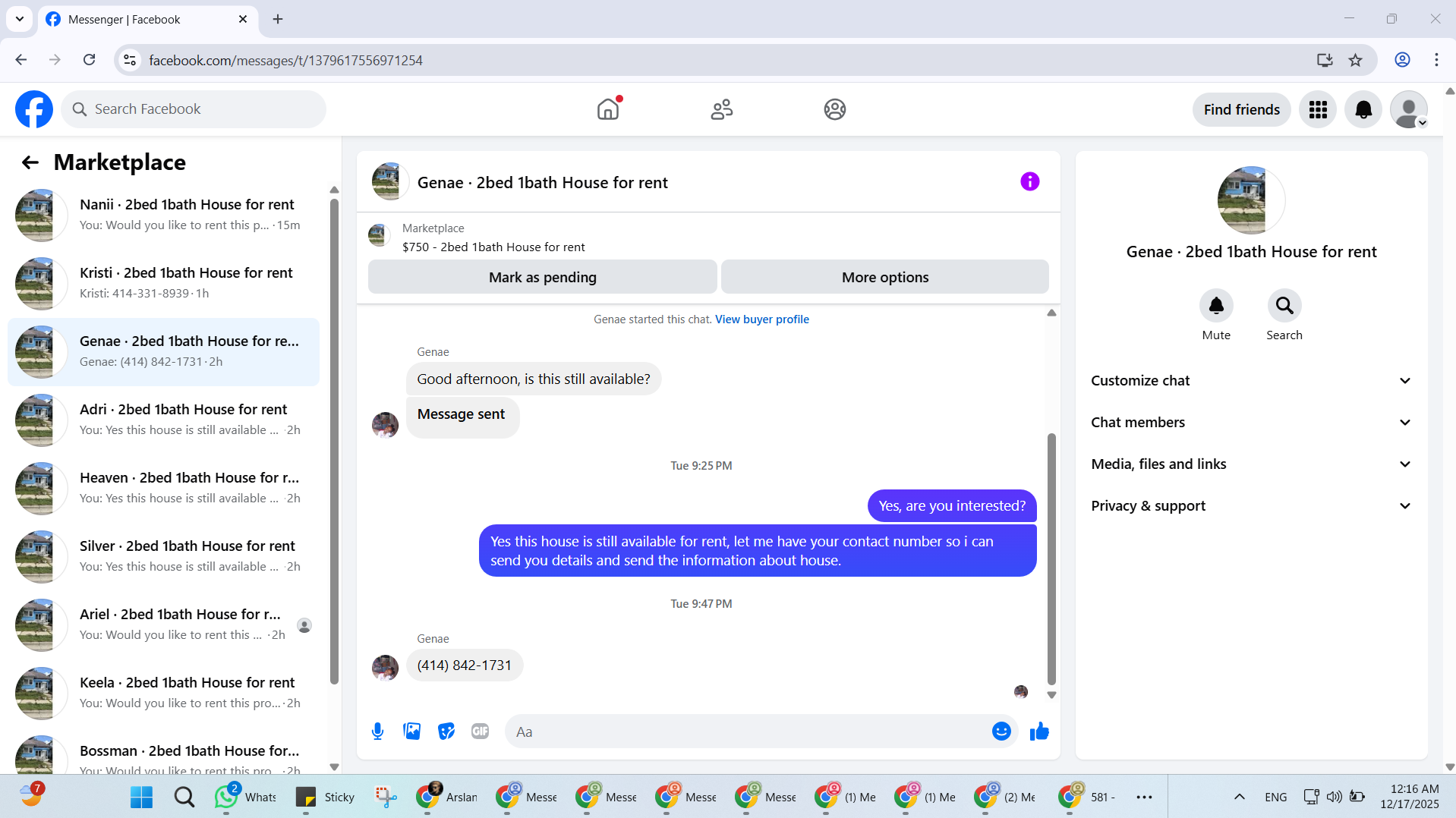Click More options button
Viewport: 1456px width, 818px height.
(884, 277)
